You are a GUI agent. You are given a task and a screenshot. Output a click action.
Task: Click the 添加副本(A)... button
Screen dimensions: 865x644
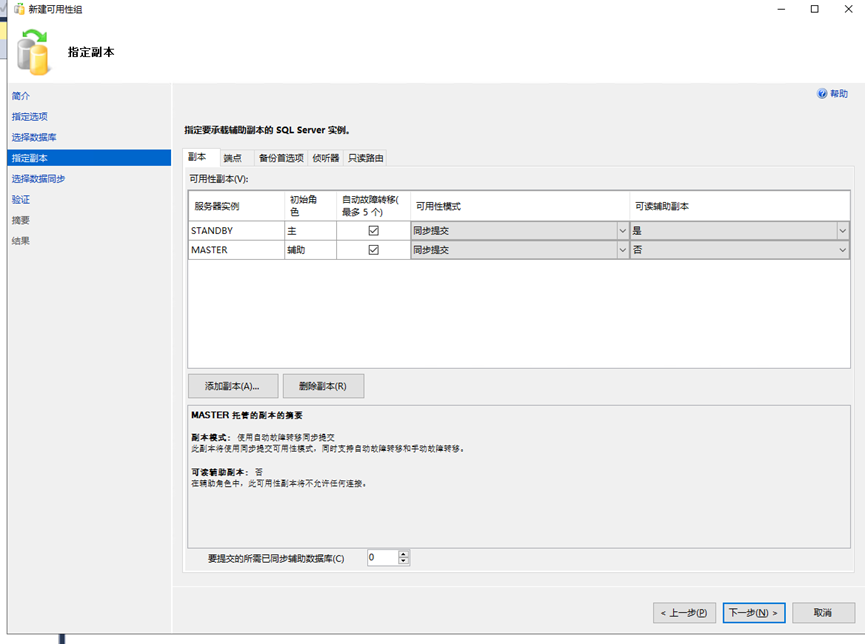[x=232, y=386]
